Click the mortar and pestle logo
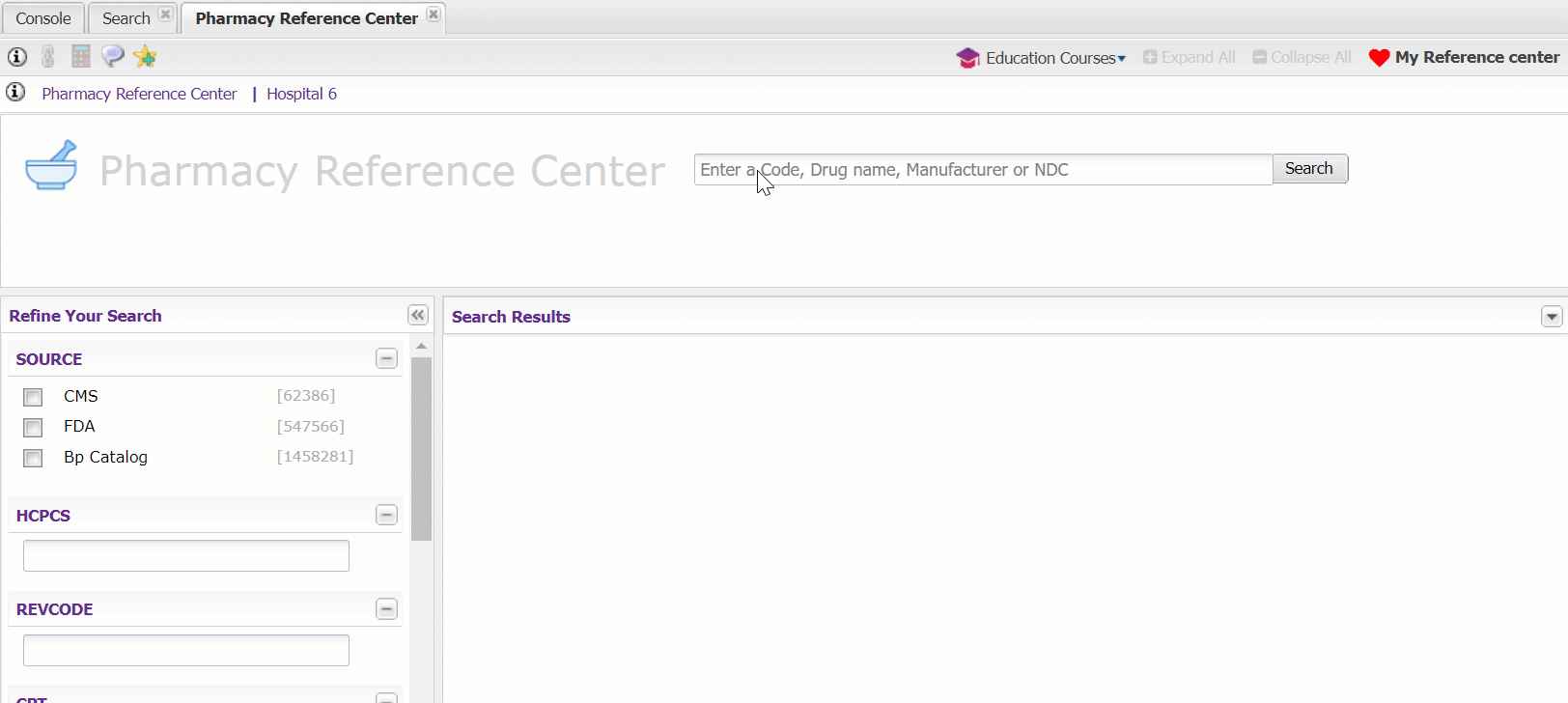Image resolution: width=1568 pixels, height=703 pixels. click(51, 166)
